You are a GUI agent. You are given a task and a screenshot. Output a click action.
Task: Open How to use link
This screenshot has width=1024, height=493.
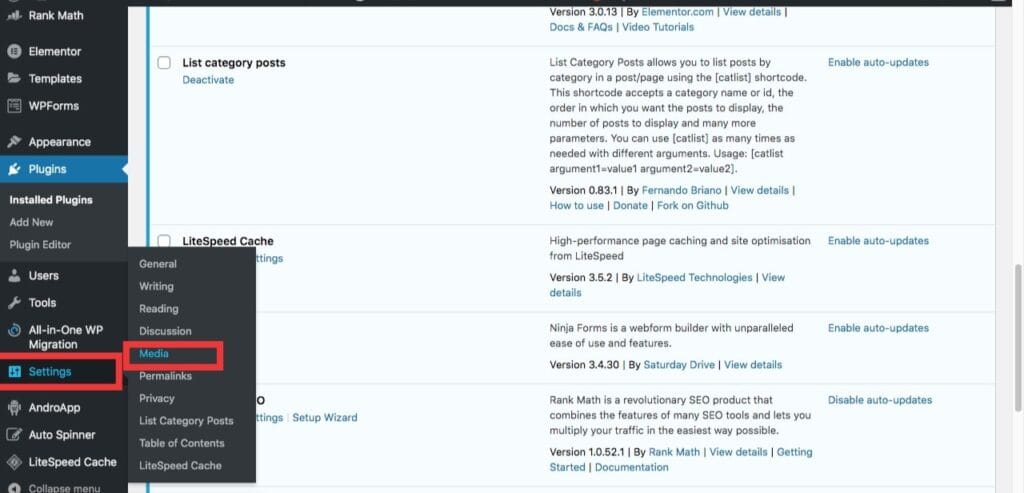point(577,205)
